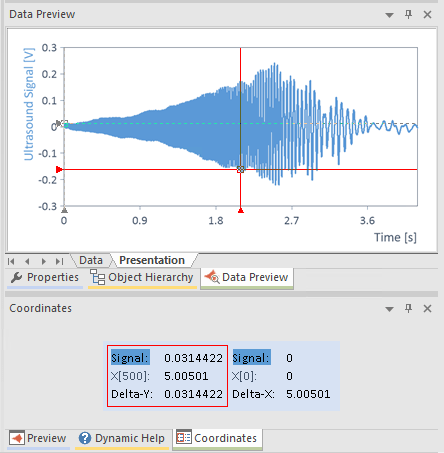The height and width of the screenshot is (453, 444).
Task: Pin the Coordinates panel
Action: (408, 308)
